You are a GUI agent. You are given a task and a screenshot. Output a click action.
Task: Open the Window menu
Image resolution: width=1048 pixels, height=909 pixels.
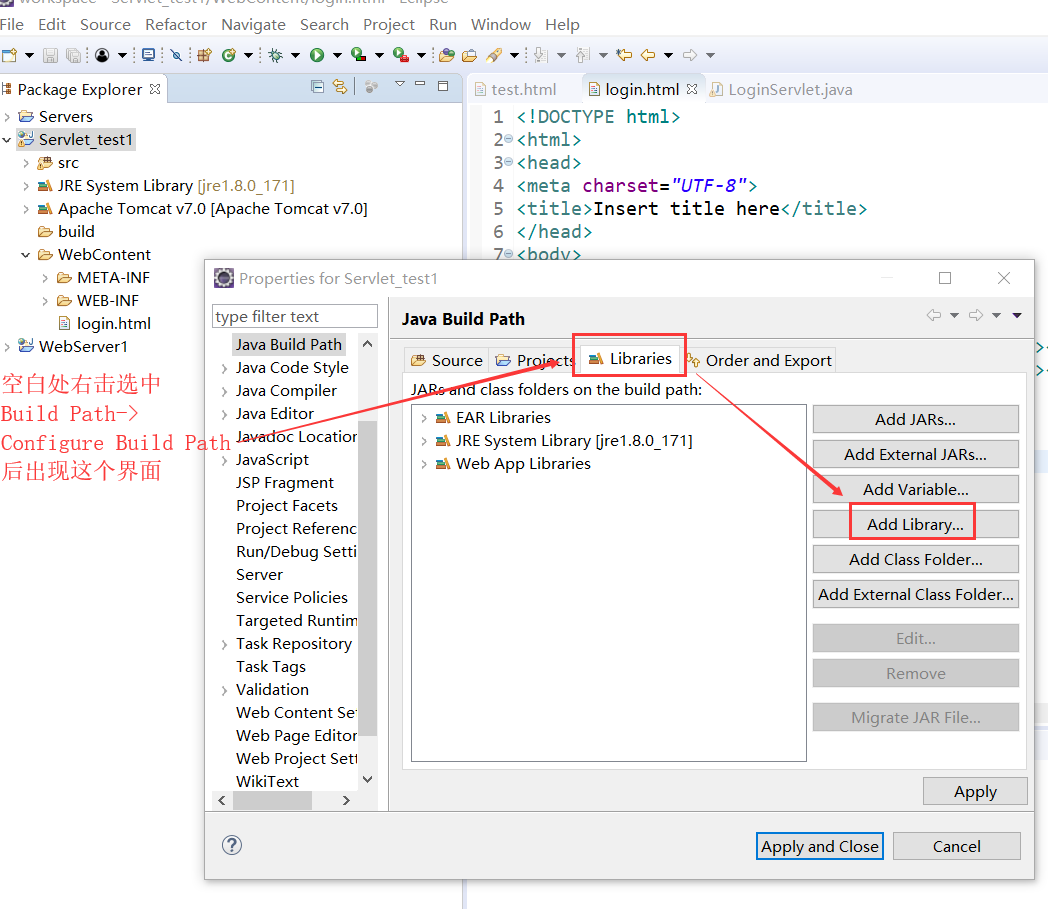(501, 25)
